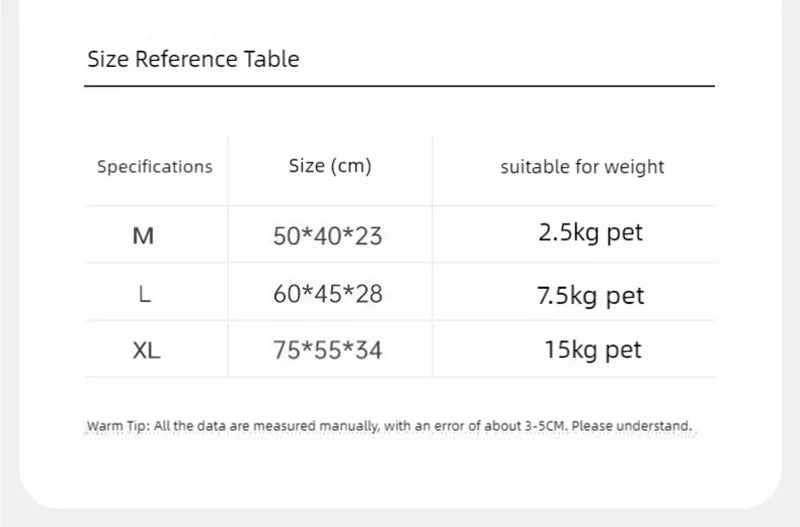
Task: Click the 50*40*23 size value
Action: 328,236
